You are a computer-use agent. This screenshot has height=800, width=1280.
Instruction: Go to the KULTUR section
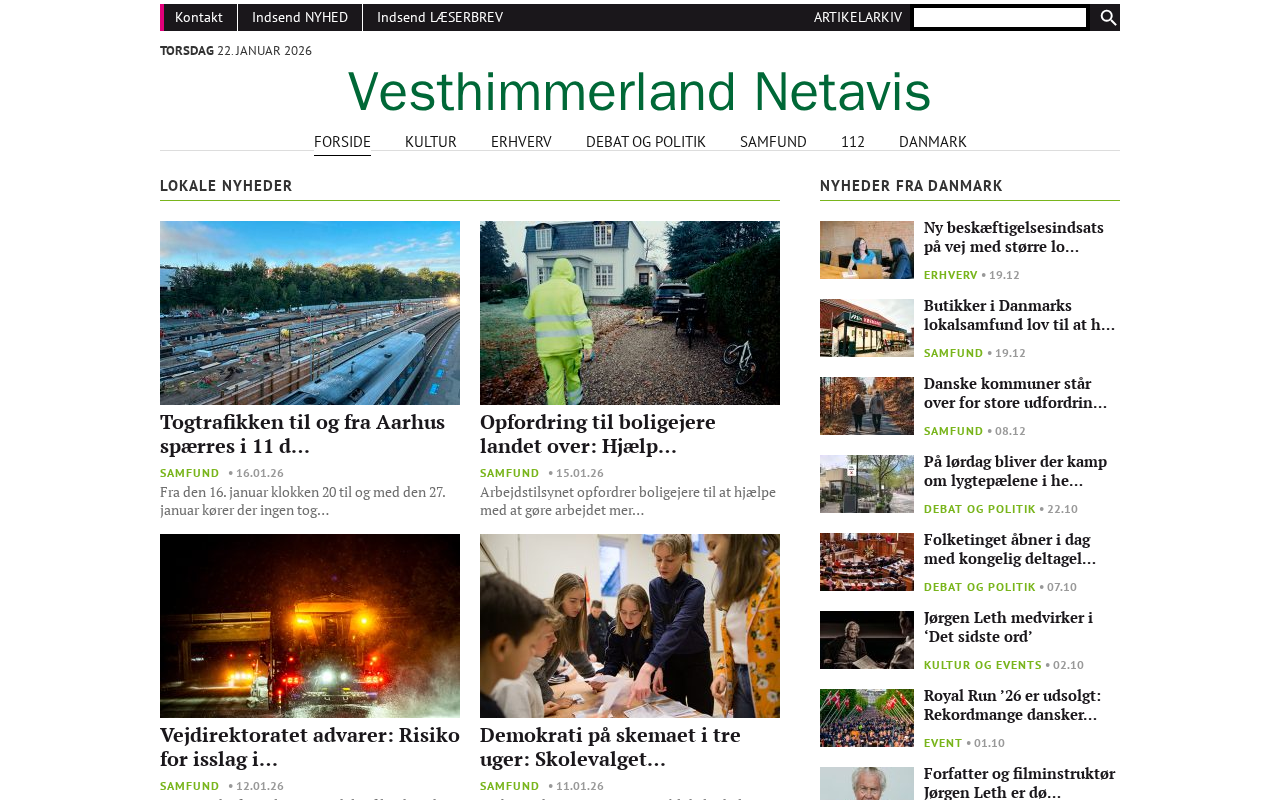click(x=431, y=142)
